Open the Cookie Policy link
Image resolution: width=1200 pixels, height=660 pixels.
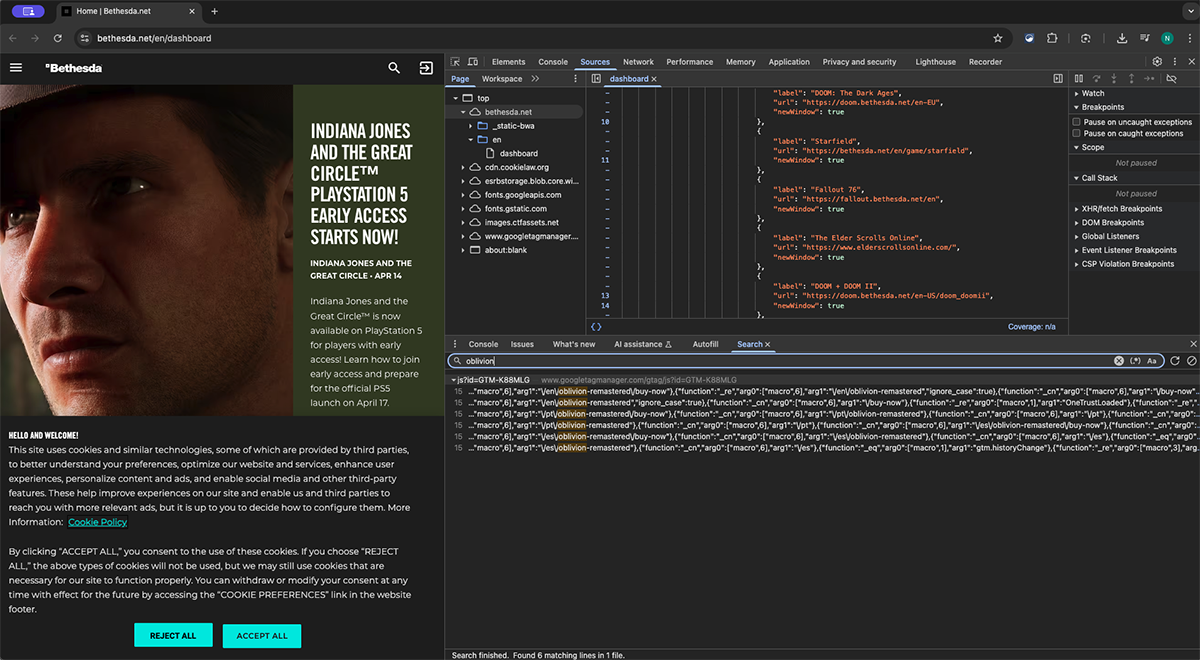[x=97, y=522]
